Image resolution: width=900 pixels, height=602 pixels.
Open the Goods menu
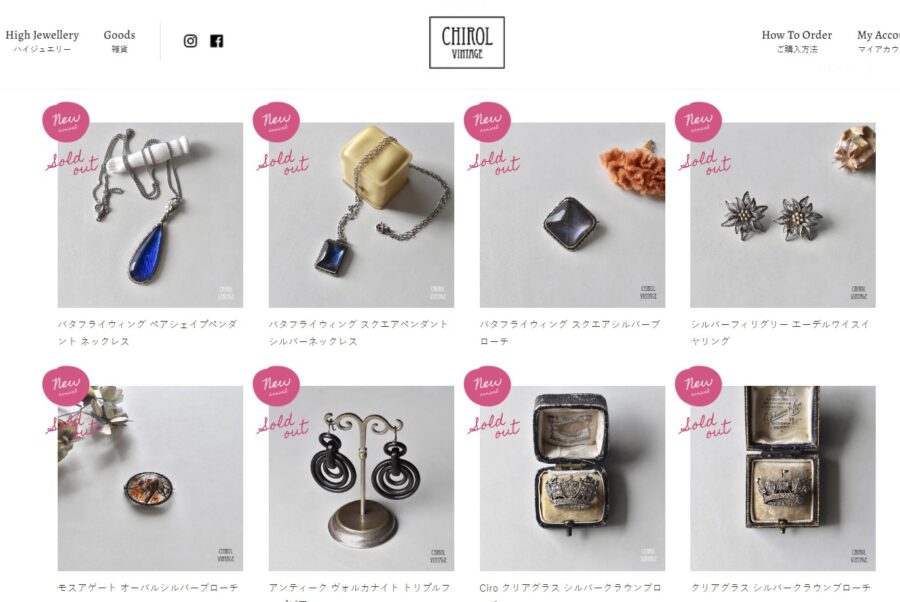pyautogui.click(x=119, y=41)
